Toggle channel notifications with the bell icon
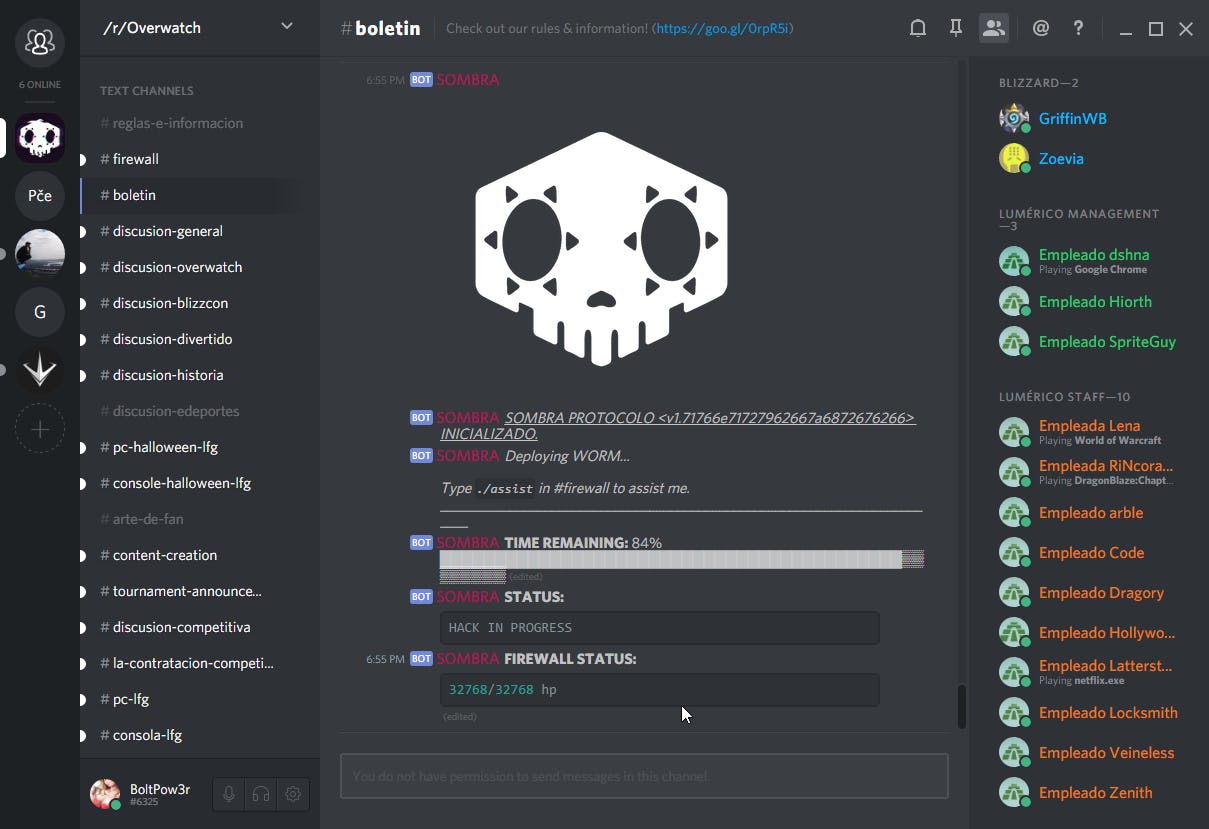The height and width of the screenshot is (829, 1209). [x=917, y=27]
